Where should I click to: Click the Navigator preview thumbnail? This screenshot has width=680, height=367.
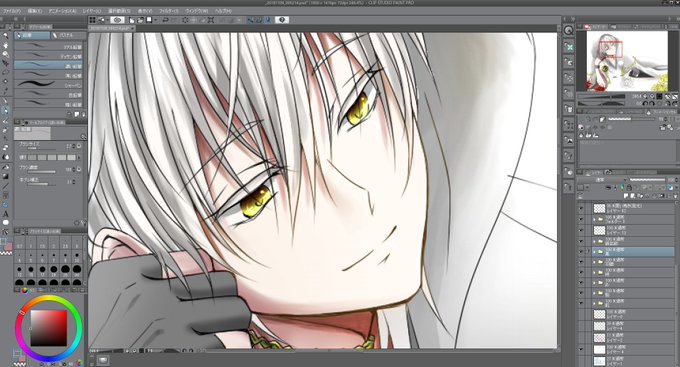point(627,61)
